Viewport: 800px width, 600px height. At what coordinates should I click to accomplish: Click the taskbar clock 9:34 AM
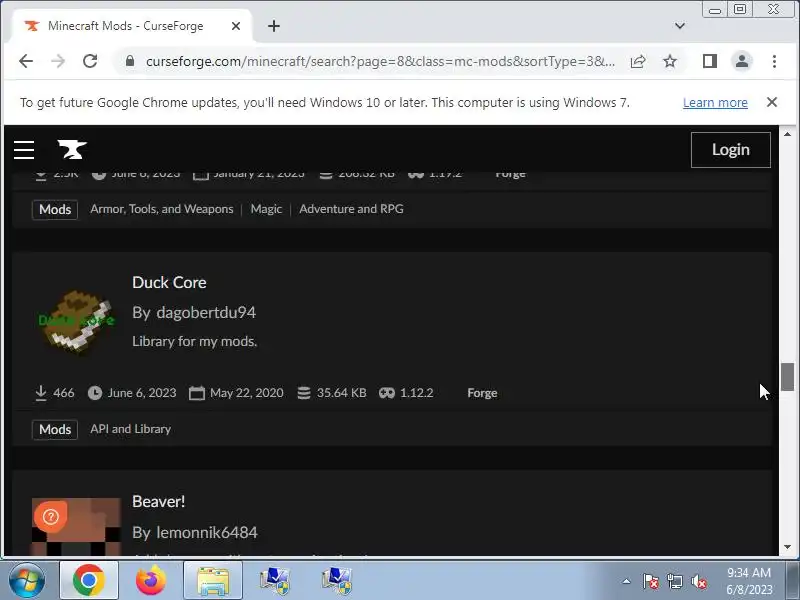pos(749,573)
